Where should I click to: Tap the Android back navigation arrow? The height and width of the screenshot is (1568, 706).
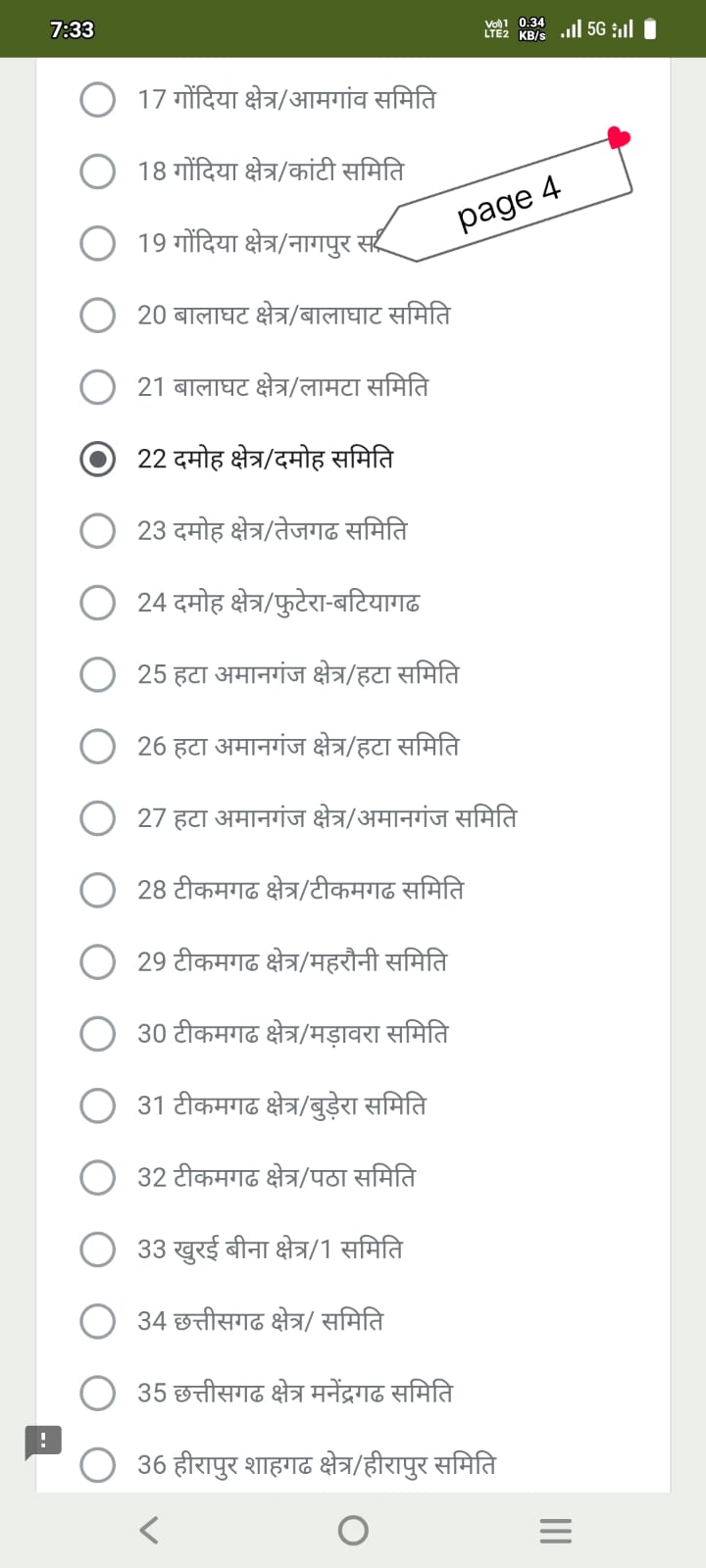tap(149, 1530)
